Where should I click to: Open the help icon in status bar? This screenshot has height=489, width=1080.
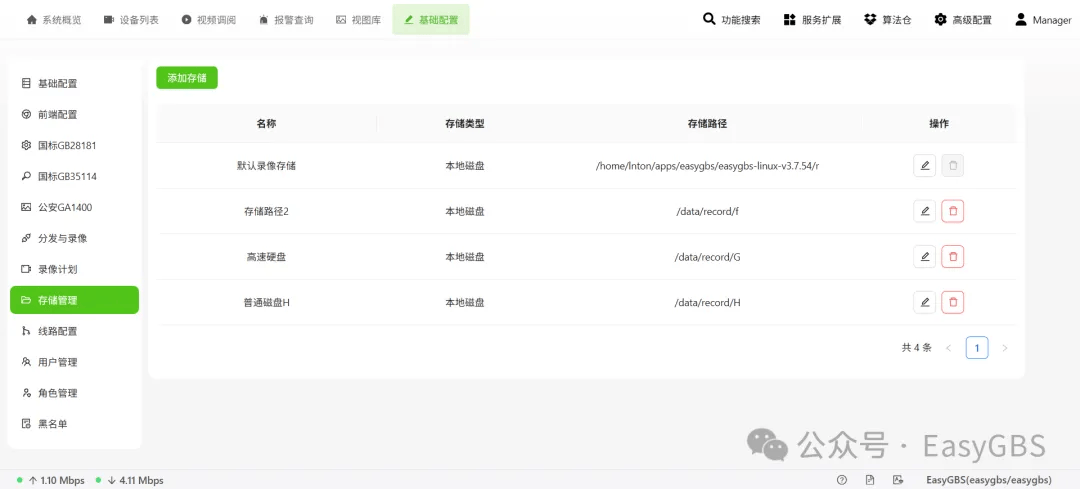point(842,480)
